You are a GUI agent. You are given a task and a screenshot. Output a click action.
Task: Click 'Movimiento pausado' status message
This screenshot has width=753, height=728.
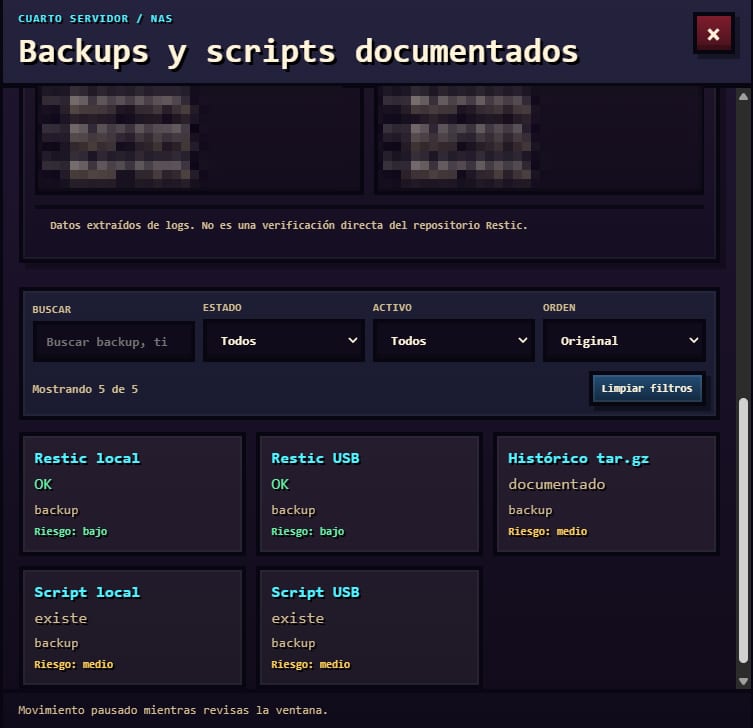173,710
